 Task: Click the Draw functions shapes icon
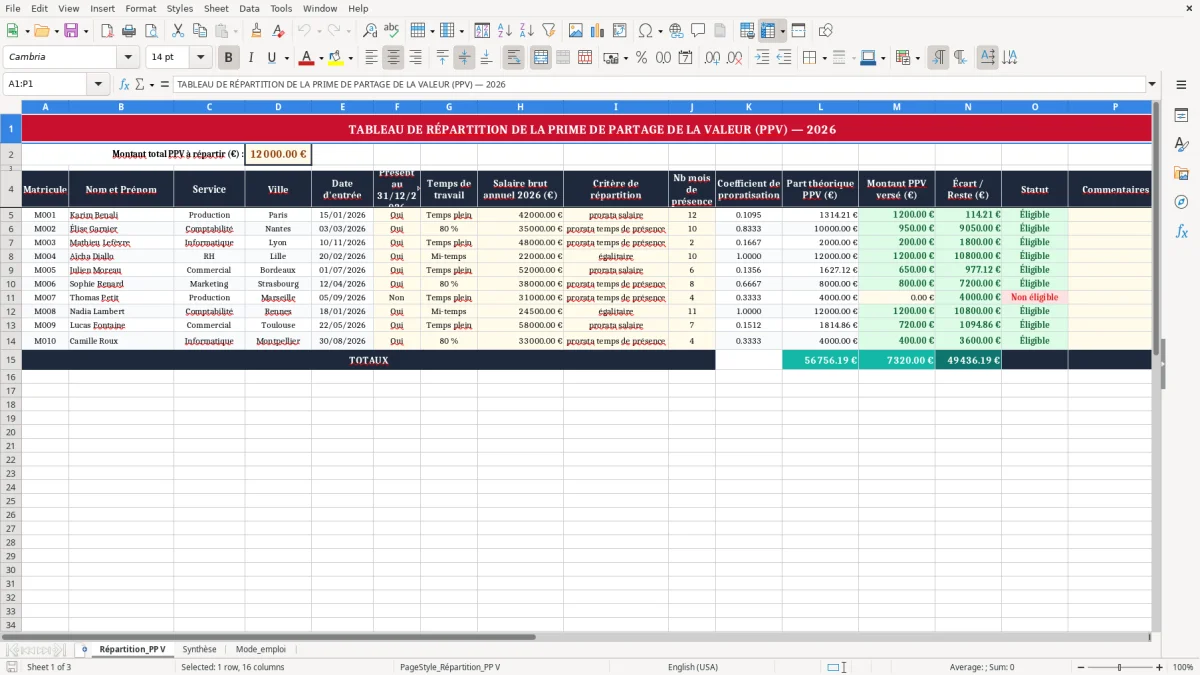pyautogui.click(x=825, y=31)
